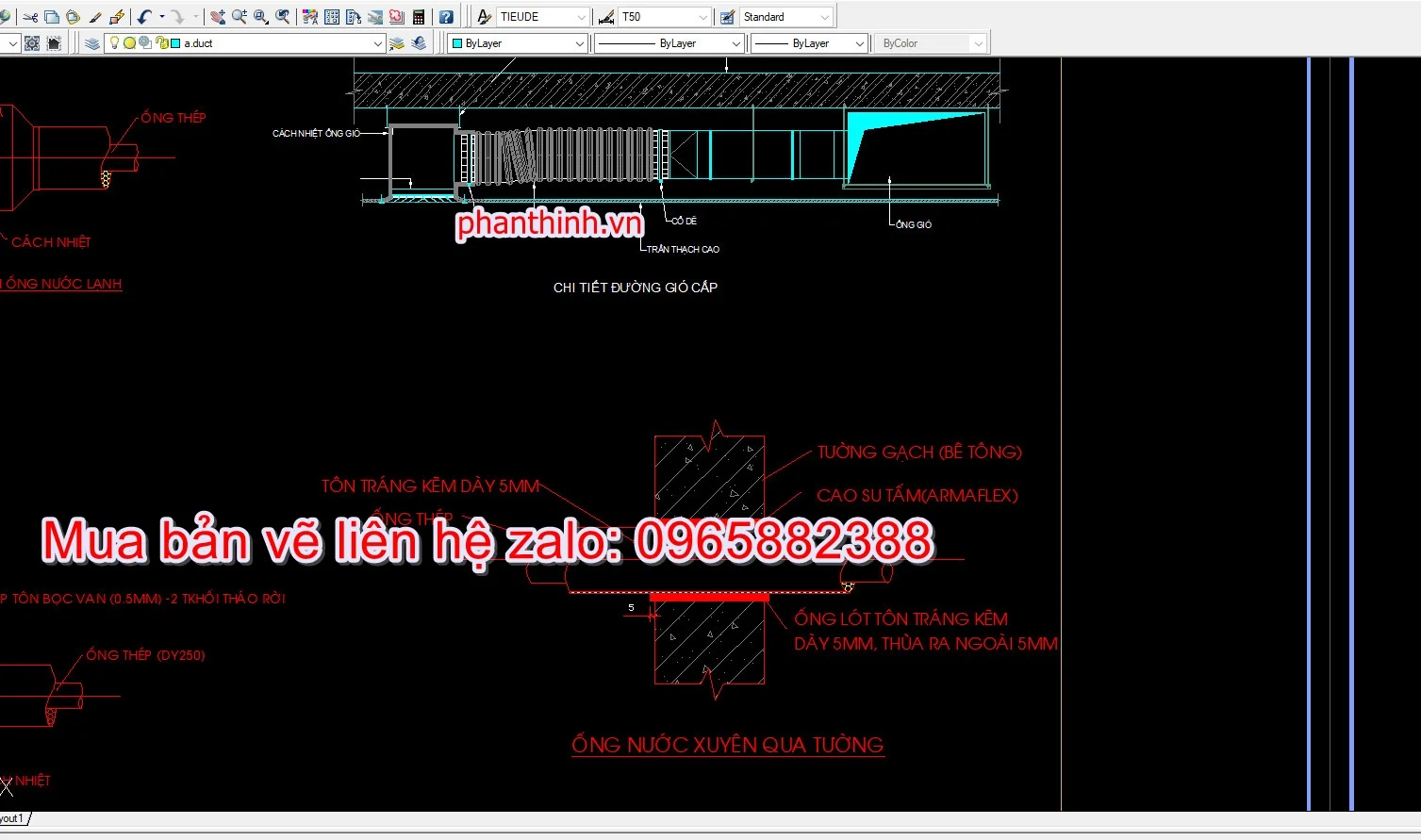Undo the last action with the arrow

(144, 17)
